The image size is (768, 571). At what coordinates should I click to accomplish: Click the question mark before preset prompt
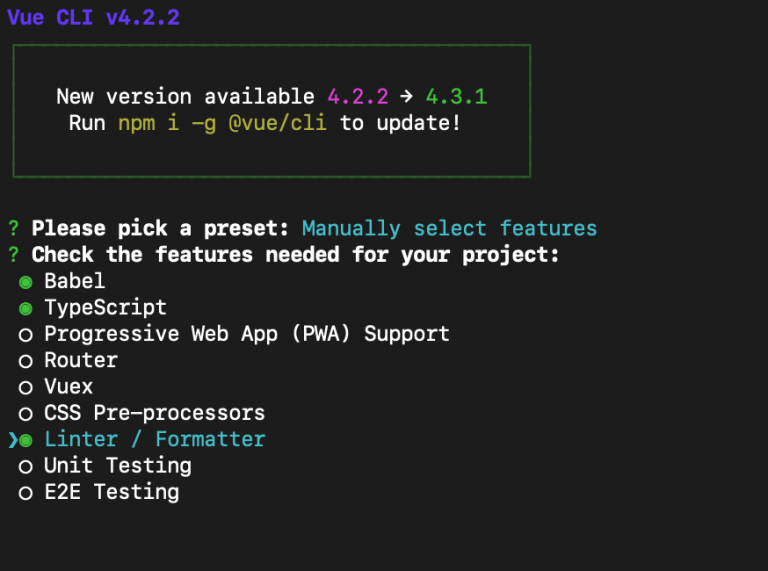click(14, 228)
